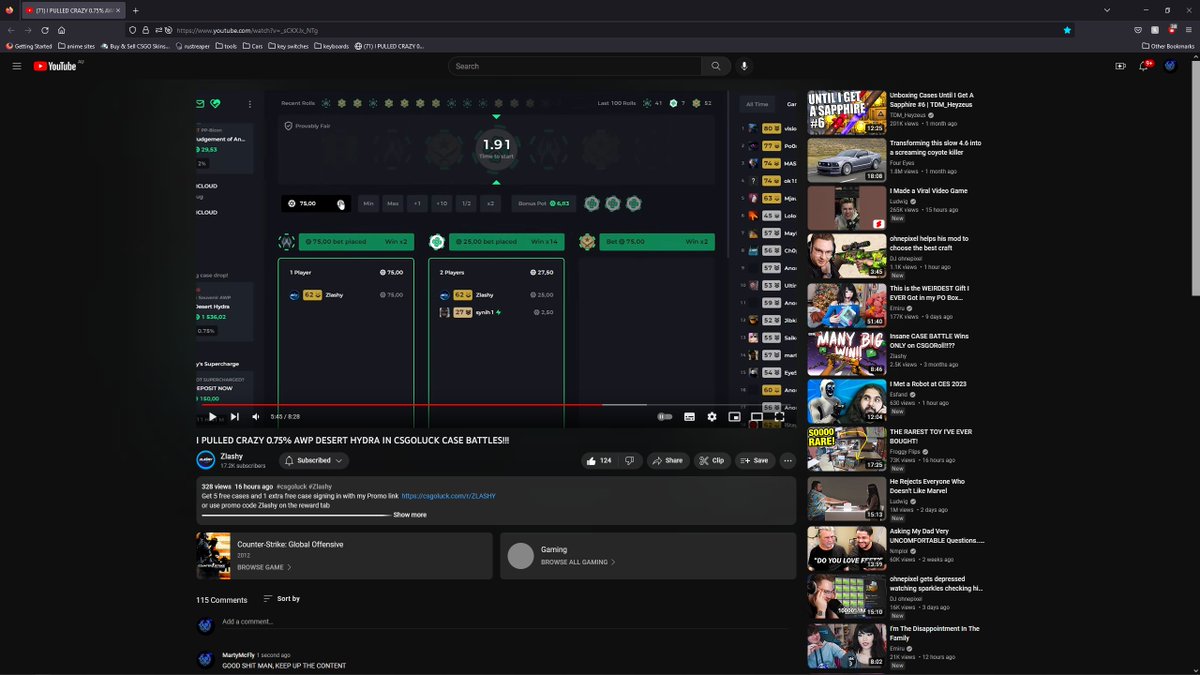Viewport: 1200px width, 675px height.
Task: Open 'He Rejects Everyone' Ludwig video
Action: (928, 485)
